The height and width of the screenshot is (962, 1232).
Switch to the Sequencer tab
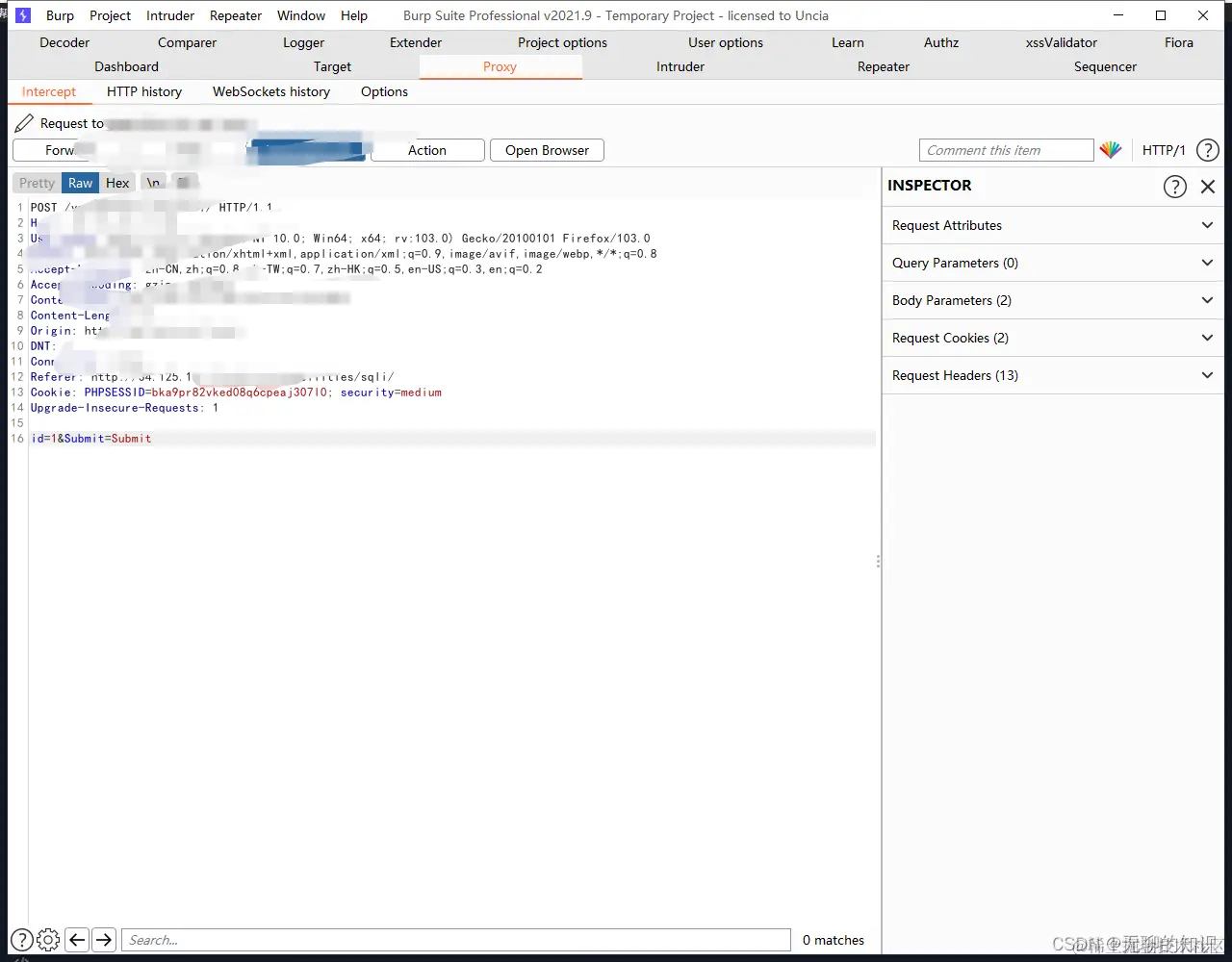(1106, 66)
